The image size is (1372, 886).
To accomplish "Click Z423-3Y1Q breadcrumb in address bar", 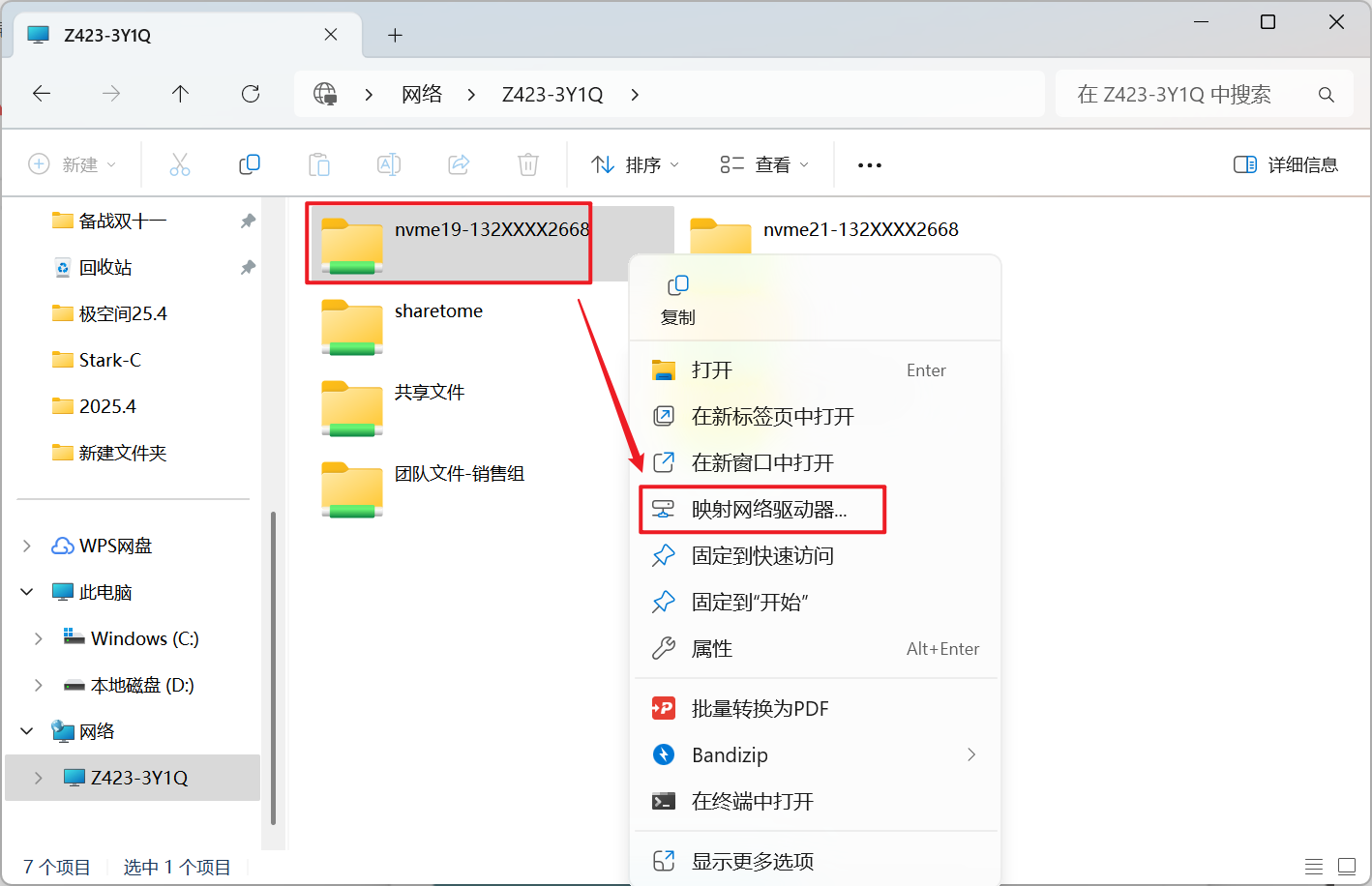I will (552, 95).
